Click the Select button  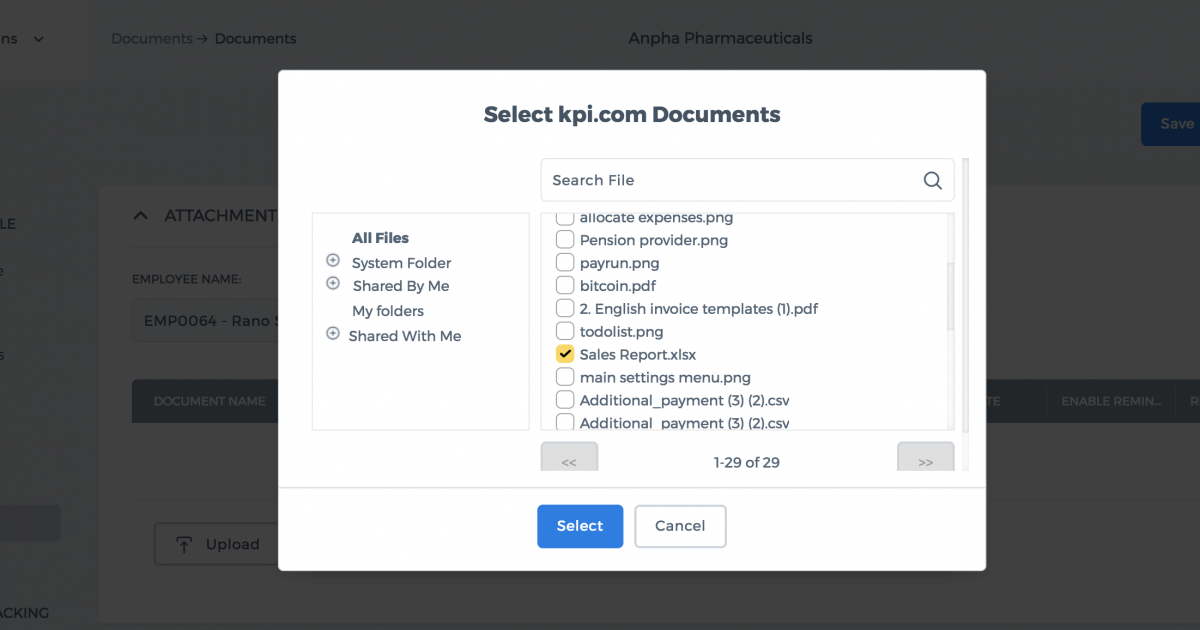point(580,526)
